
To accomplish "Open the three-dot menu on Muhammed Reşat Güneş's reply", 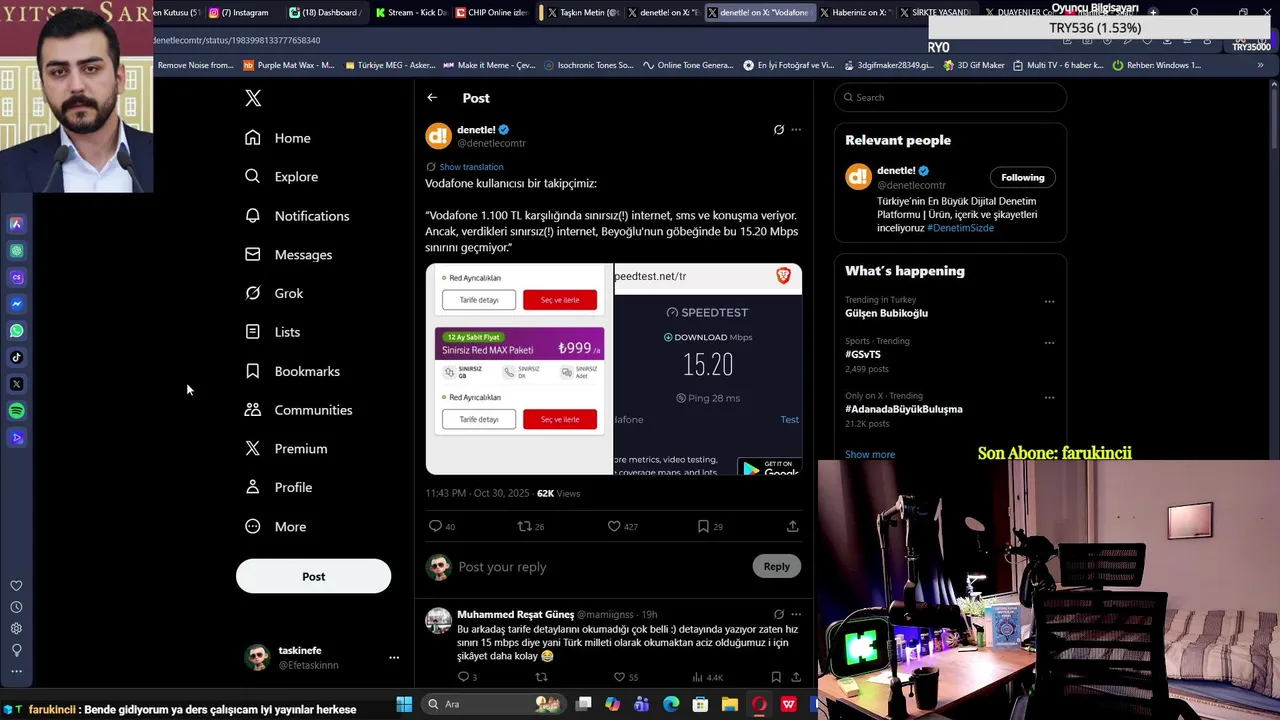I will click(796, 614).
